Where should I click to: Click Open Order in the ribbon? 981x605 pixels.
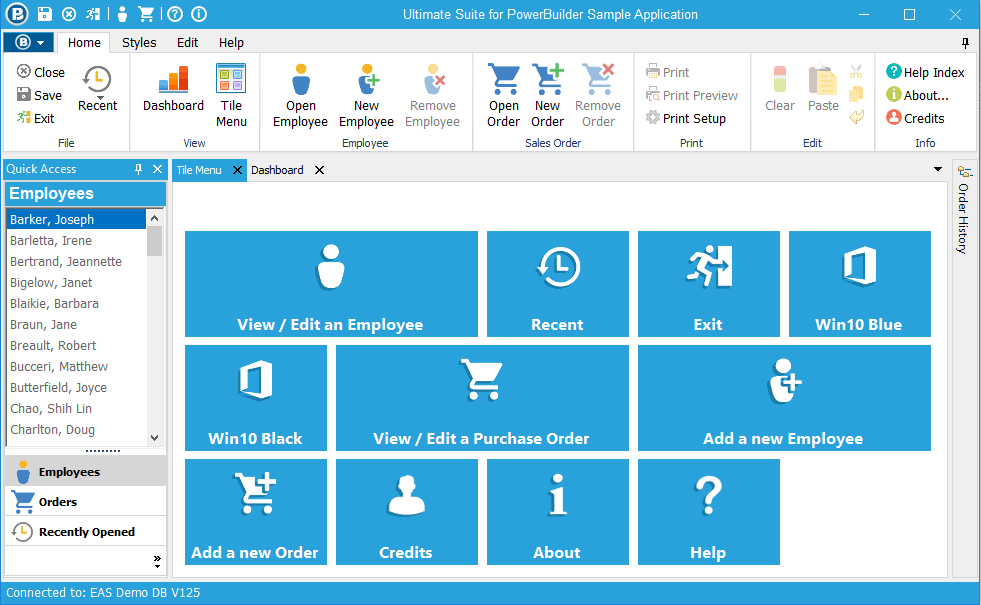click(504, 96)
